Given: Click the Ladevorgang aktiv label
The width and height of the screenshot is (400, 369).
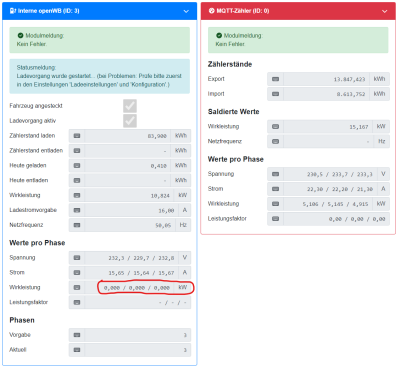Looking at the screenshot, I should [33, 121].
